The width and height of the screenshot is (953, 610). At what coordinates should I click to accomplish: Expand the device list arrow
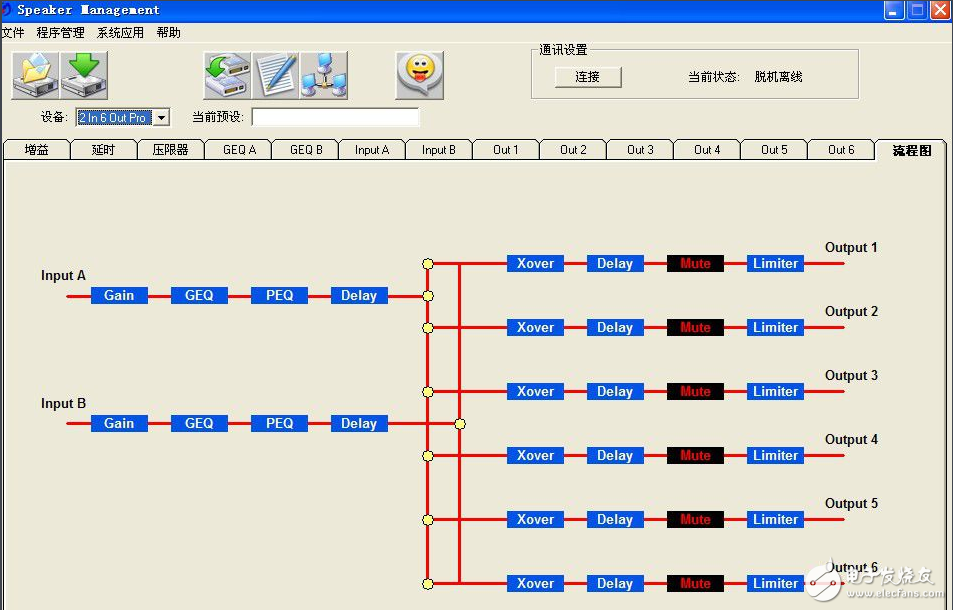click(x=160, y=116)
